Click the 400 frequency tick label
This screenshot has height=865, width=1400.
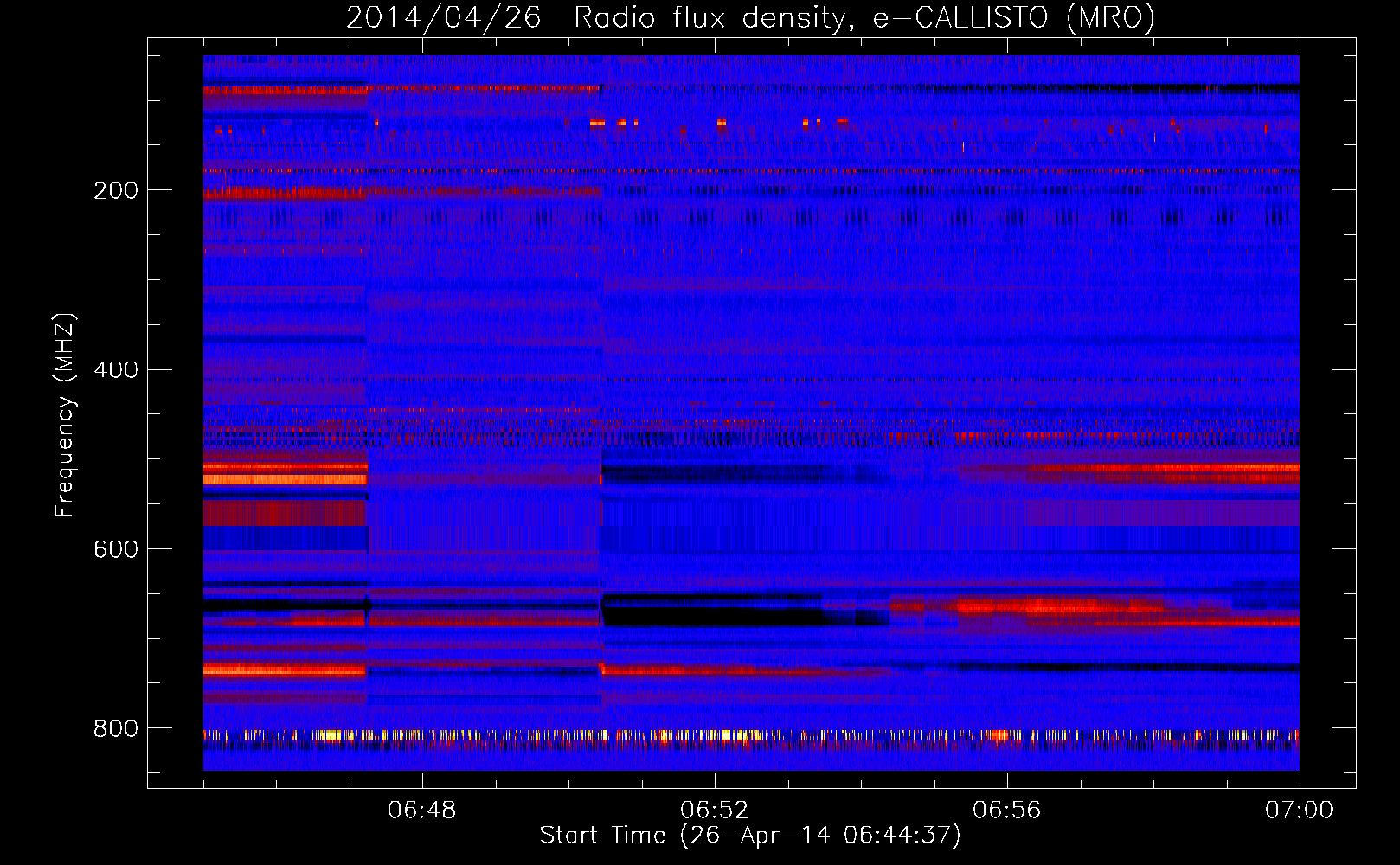(x=116, y=370)
